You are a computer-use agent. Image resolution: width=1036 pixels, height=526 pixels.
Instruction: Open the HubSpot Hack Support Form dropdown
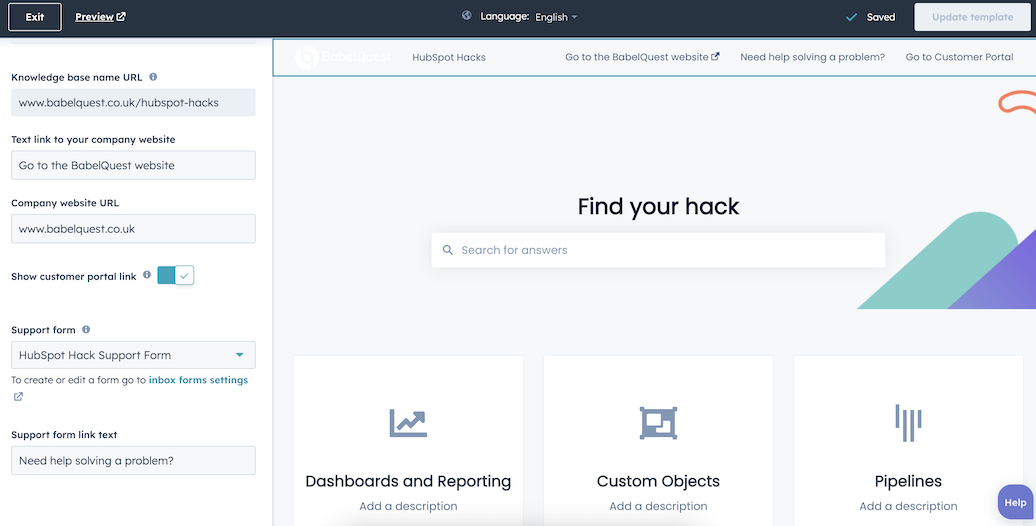point(133,355)
